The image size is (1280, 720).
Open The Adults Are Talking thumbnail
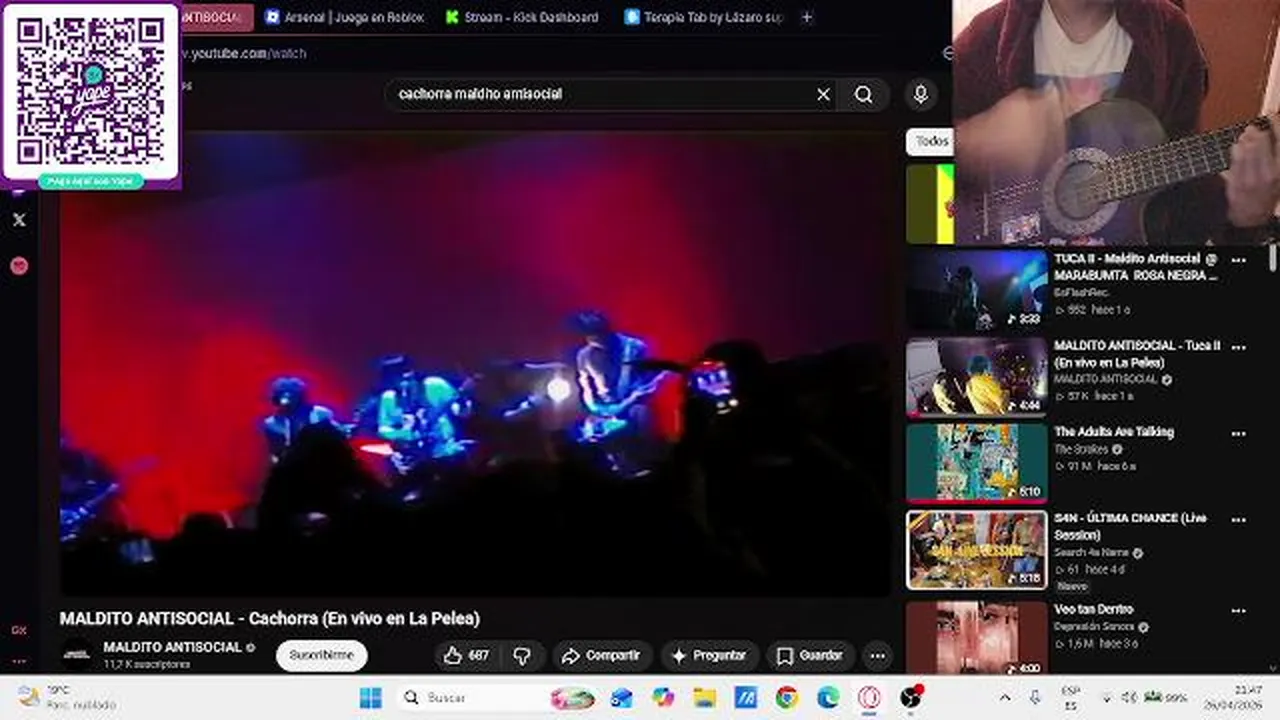(977, 463)
